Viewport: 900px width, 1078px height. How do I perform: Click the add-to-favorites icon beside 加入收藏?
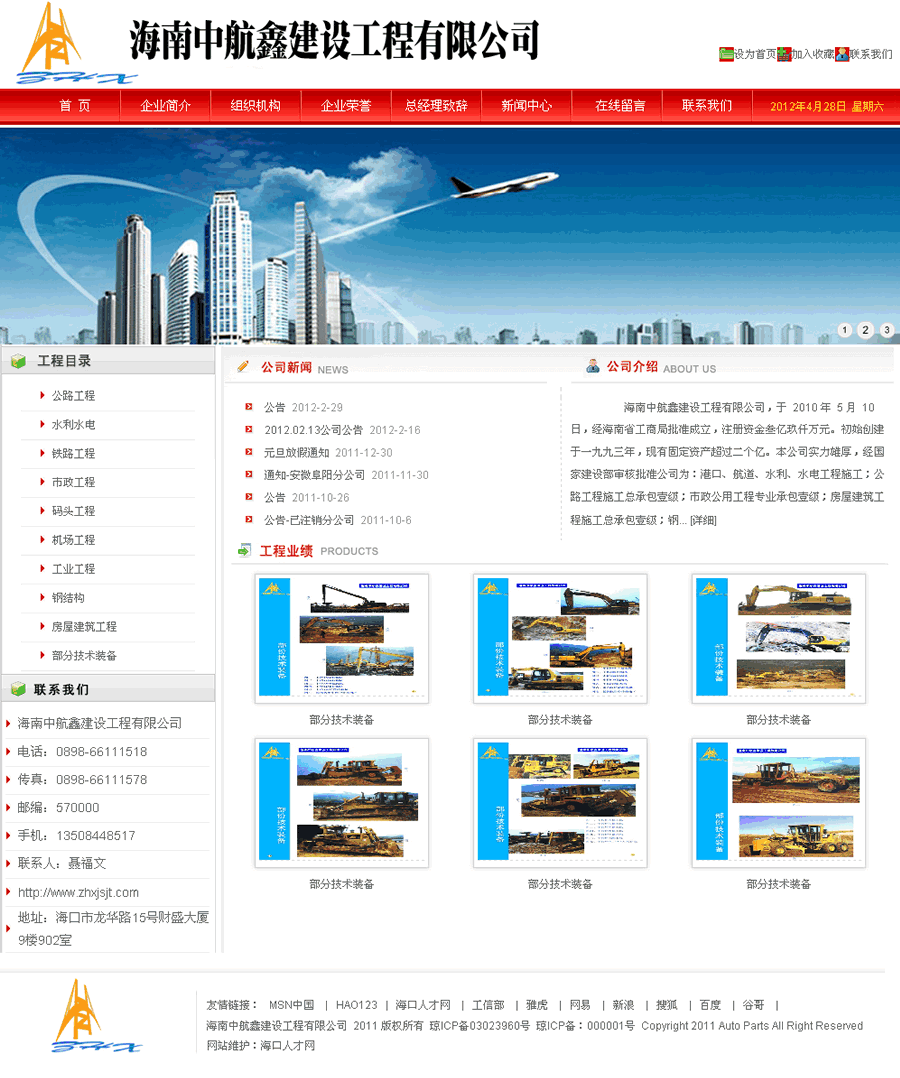tap(784, 55)
